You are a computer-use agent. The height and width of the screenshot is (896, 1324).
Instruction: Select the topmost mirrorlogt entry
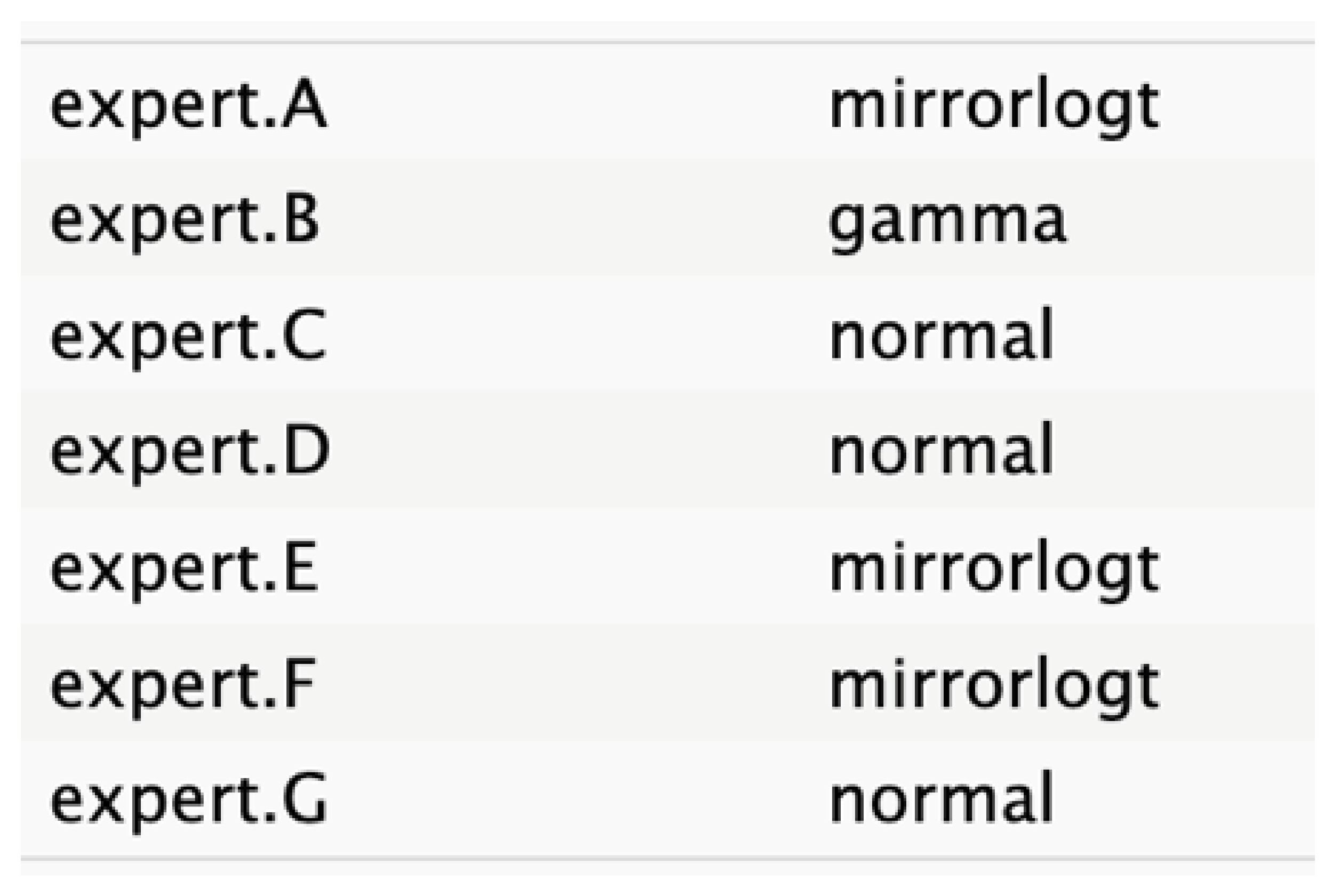(x=994, y=106)
